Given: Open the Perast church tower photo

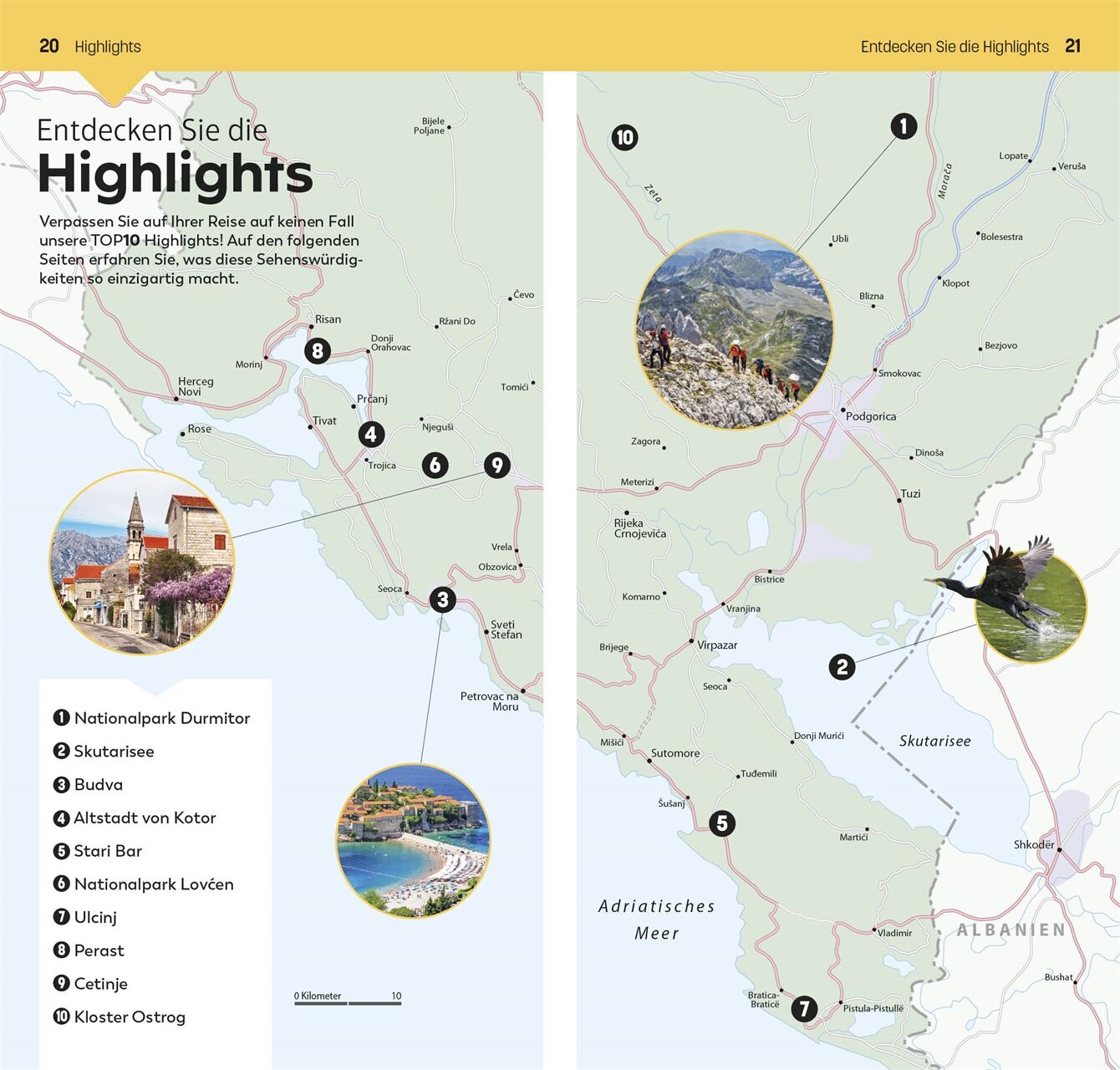Looking at the screenshot, I should coord(142,562).
